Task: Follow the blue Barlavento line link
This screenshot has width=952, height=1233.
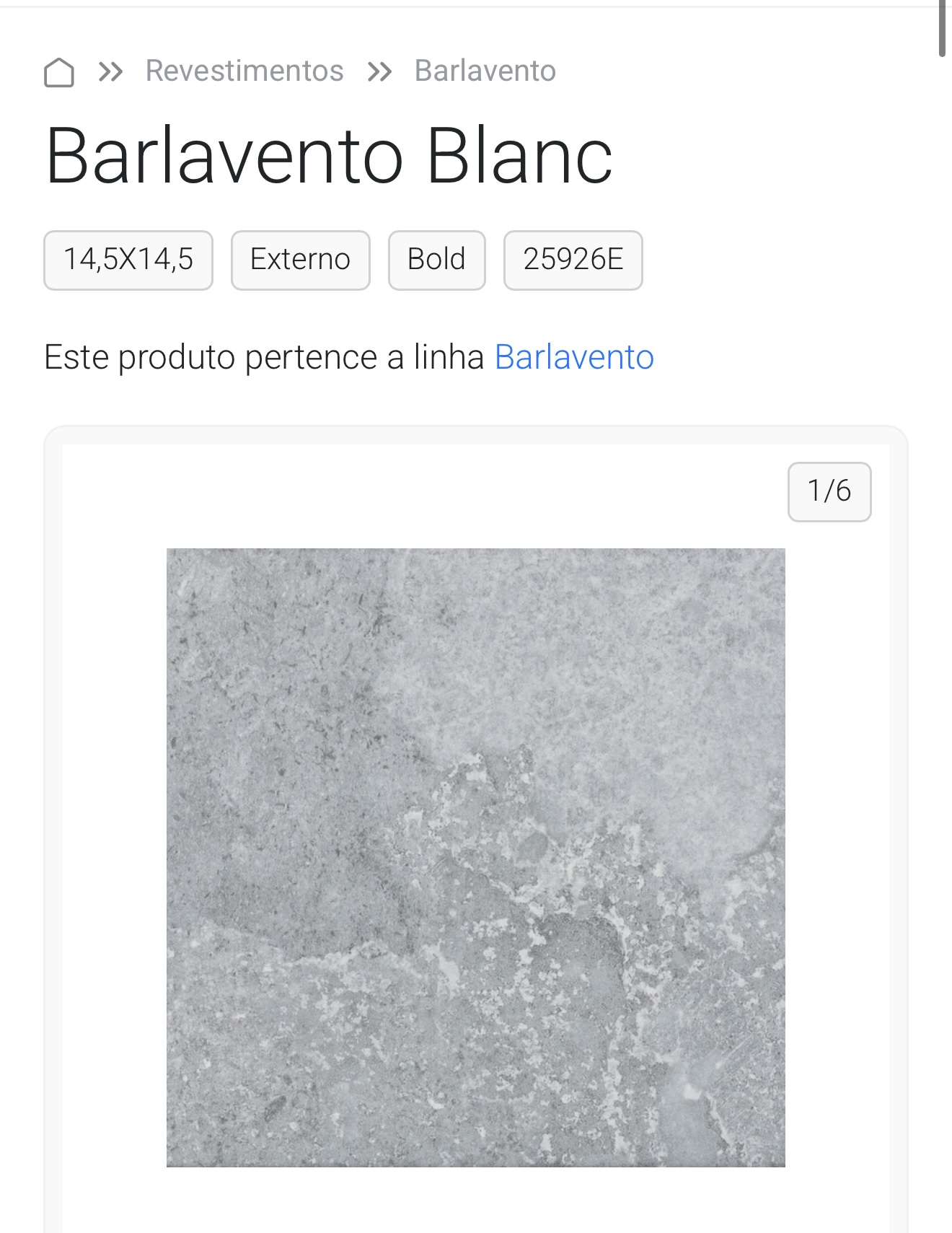Action: pos(574,357)
